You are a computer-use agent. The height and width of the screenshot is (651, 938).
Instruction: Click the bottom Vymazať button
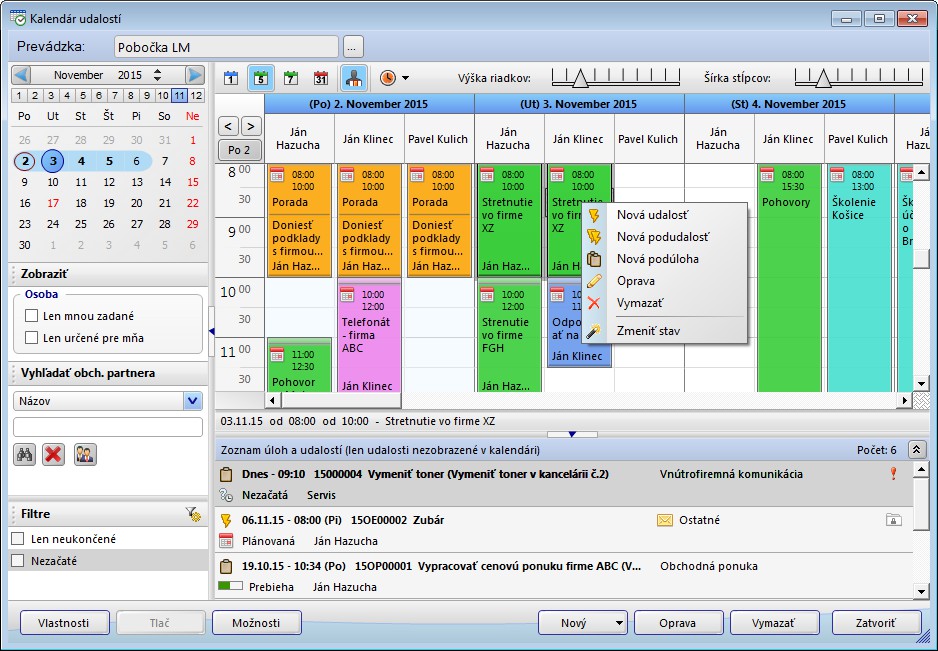coord(774,623)
